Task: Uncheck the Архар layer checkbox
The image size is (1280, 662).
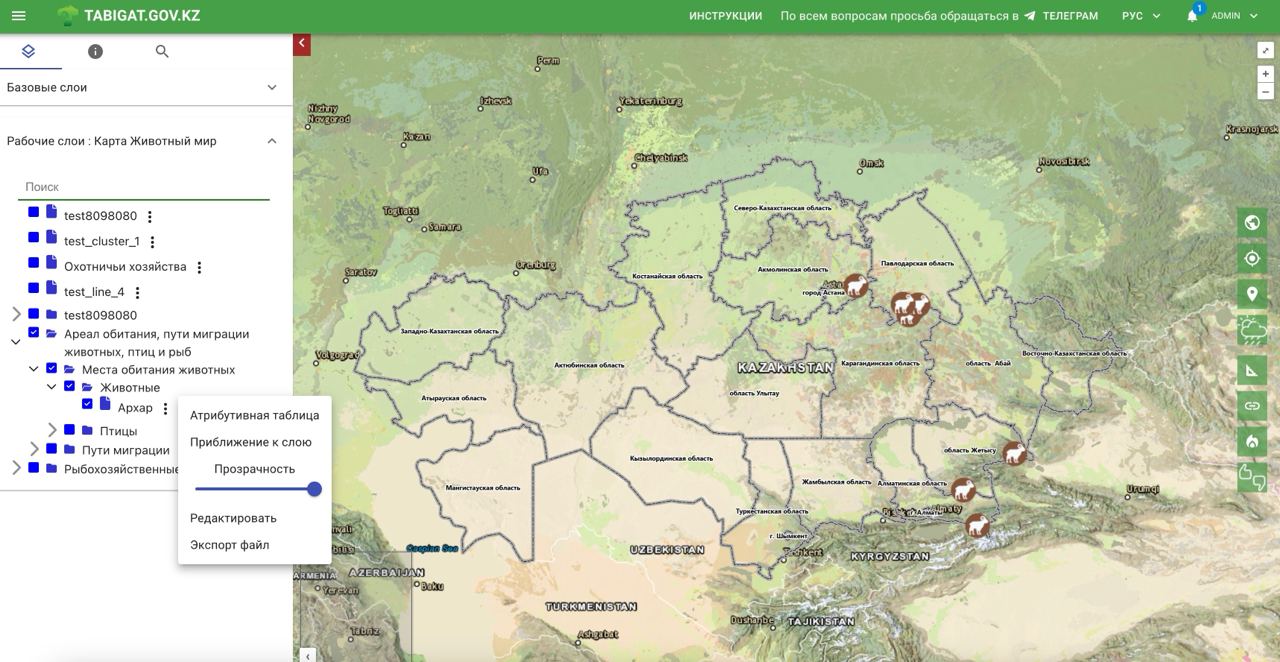Action: pos(87,404)
